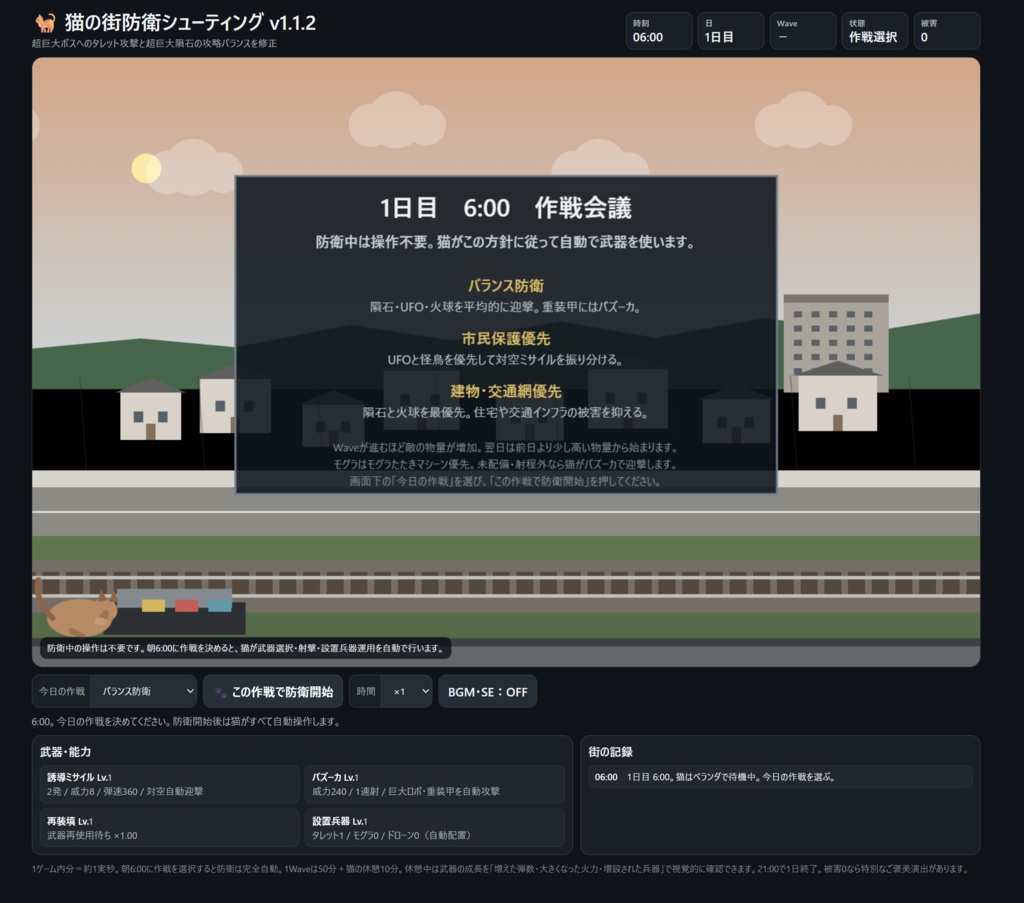Click the small paw icon on the start button
The width and height of the screenshot is (1024, 903).
221,692
